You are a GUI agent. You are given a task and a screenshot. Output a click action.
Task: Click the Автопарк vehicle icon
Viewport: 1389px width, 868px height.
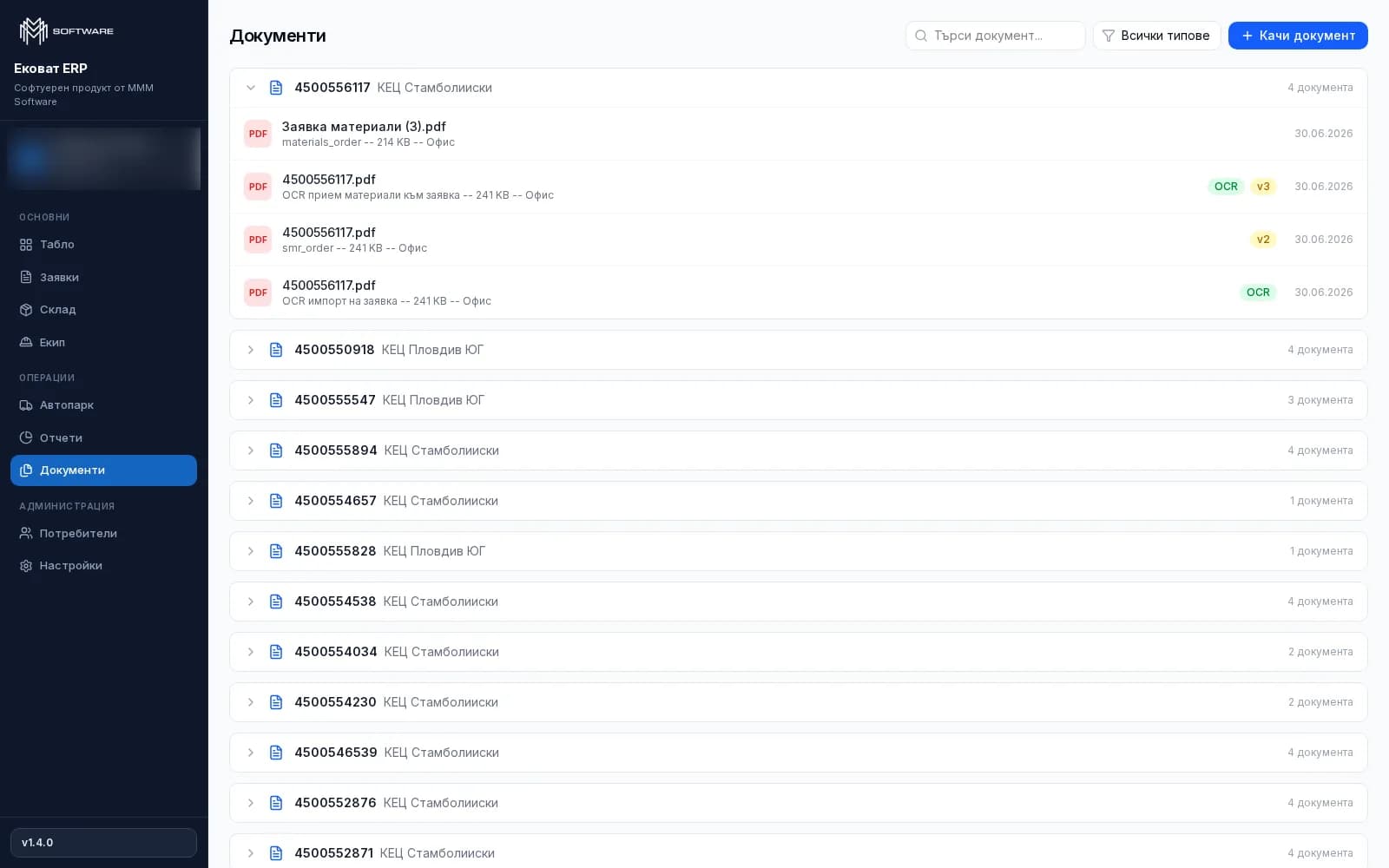[x=26, y=405]
